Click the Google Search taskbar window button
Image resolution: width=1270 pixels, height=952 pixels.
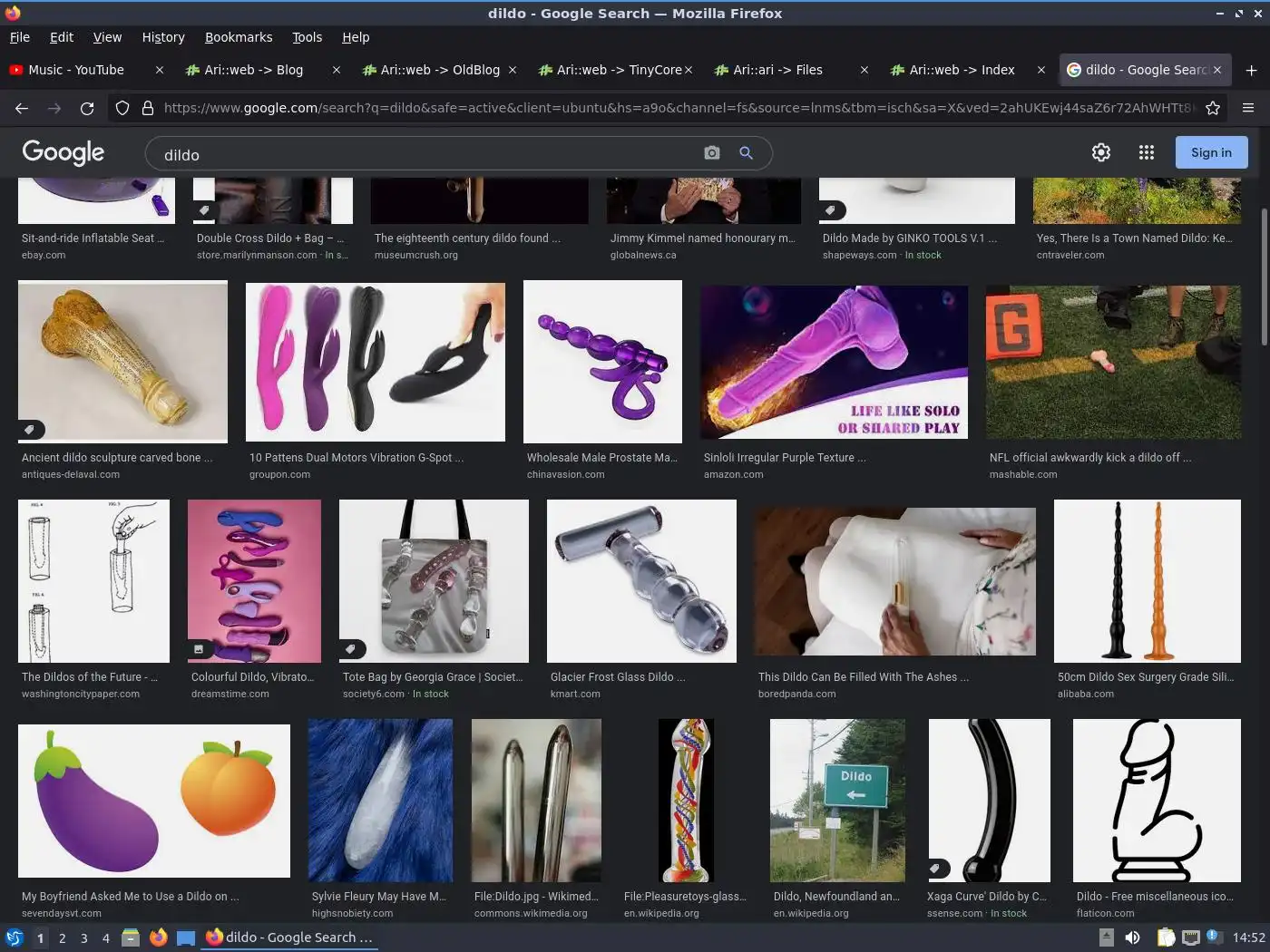click(x=289, y=937)
